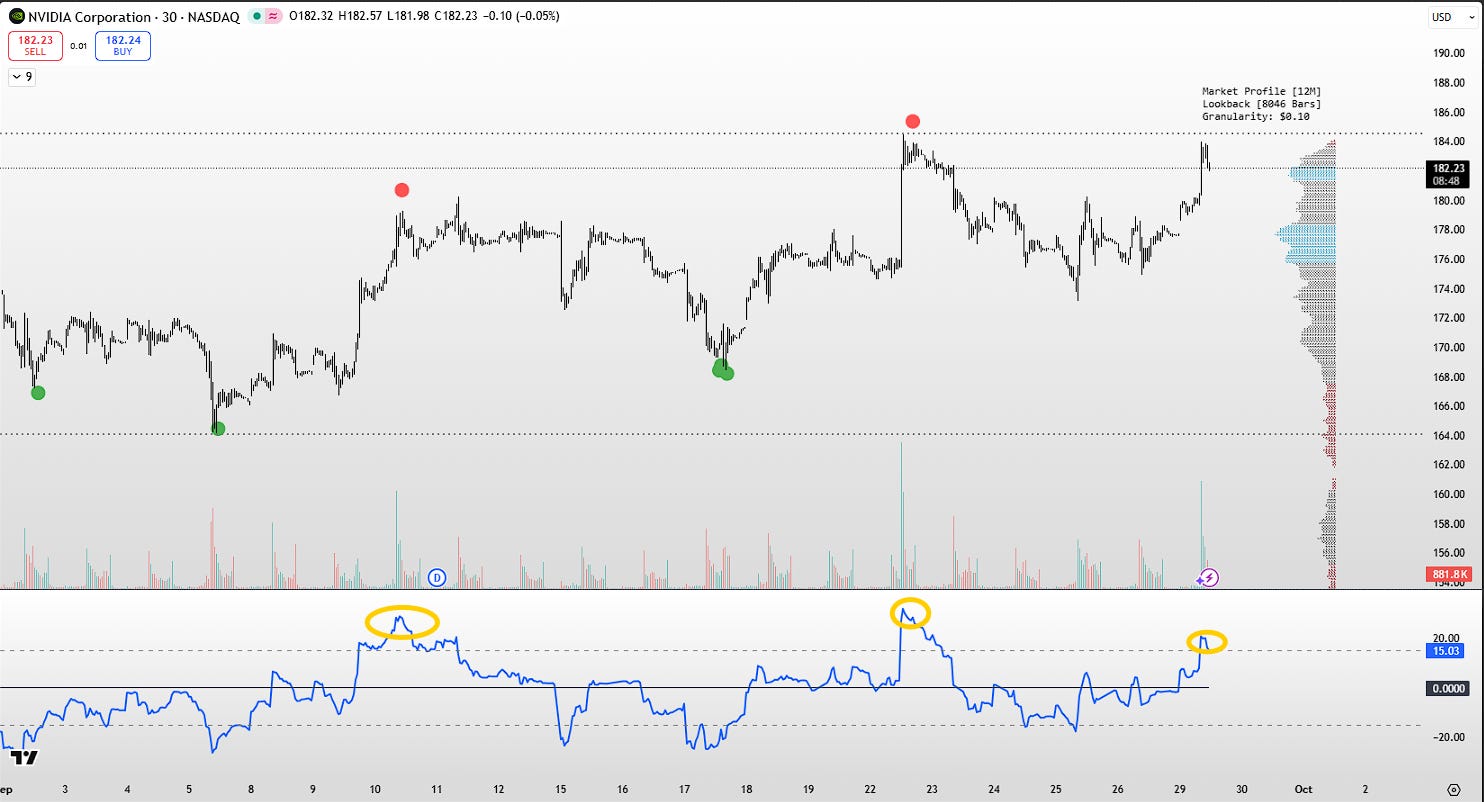Click the high value H182.57
1484x802 pixels.
[x=358, y=17]
